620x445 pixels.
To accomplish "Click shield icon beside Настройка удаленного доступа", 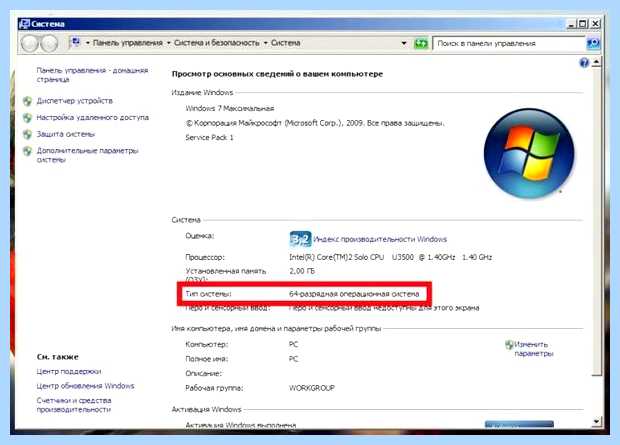I will 27,118.
